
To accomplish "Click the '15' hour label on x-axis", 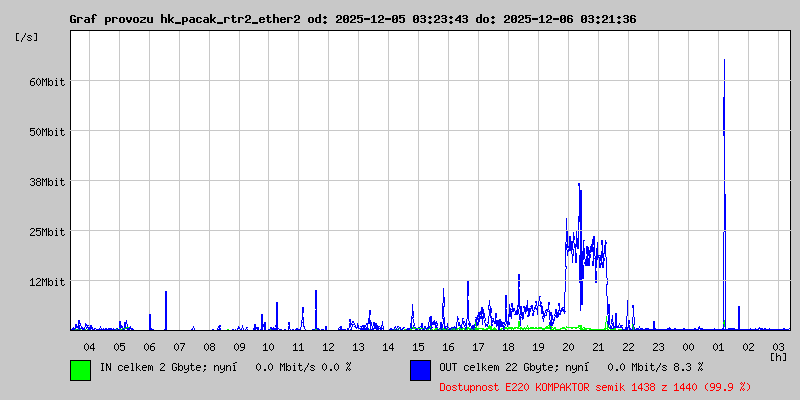I will point(419,347).
